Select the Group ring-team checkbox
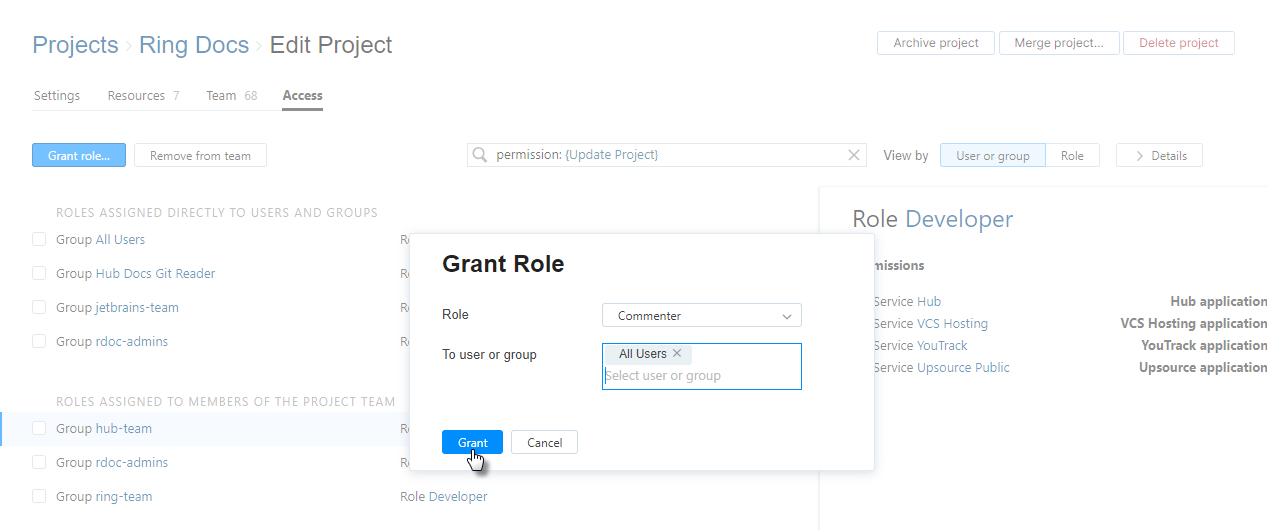This screenshot has width=1267, height=530. 39,497
